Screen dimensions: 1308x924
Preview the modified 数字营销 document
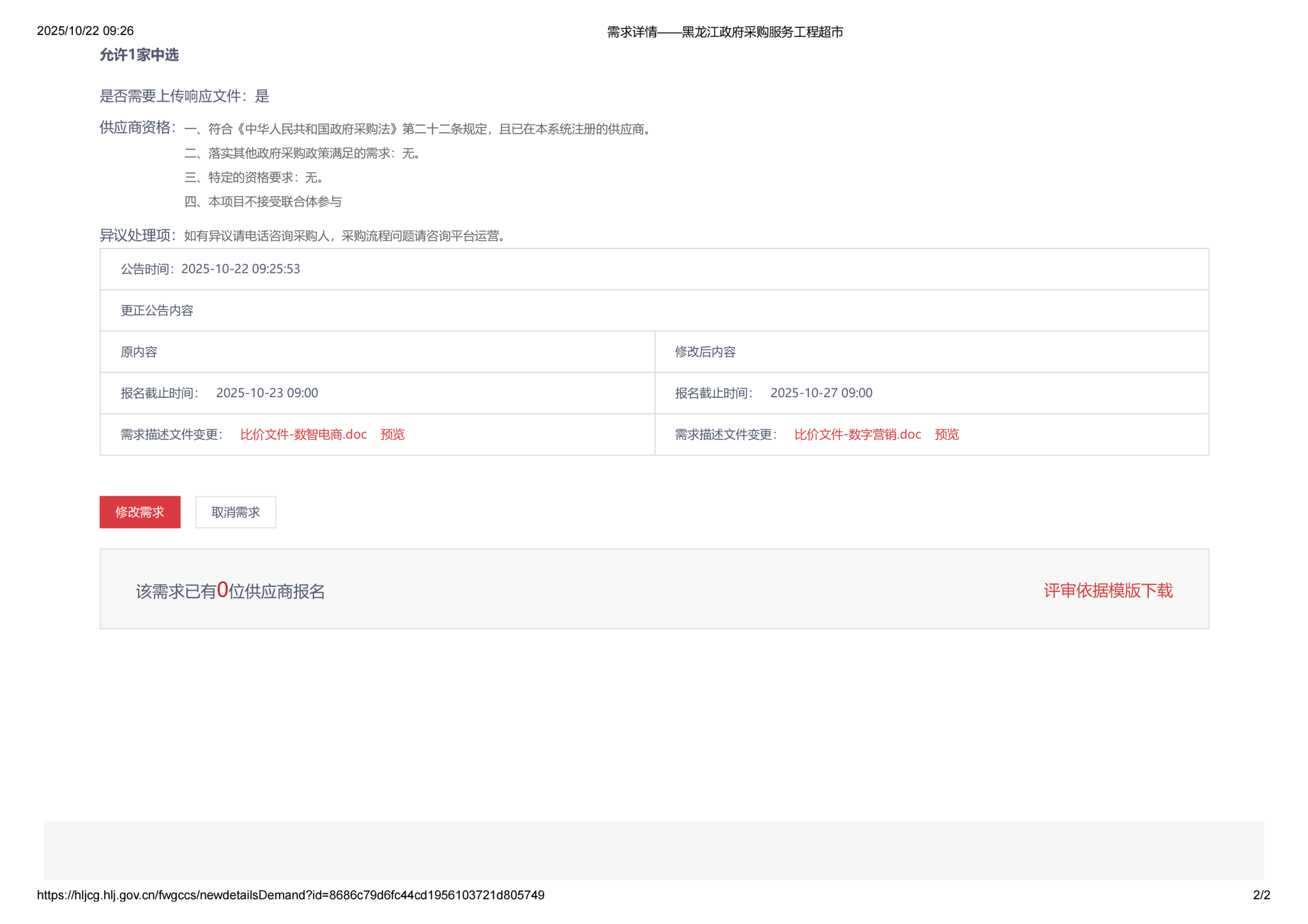click(x=947, y=434)
